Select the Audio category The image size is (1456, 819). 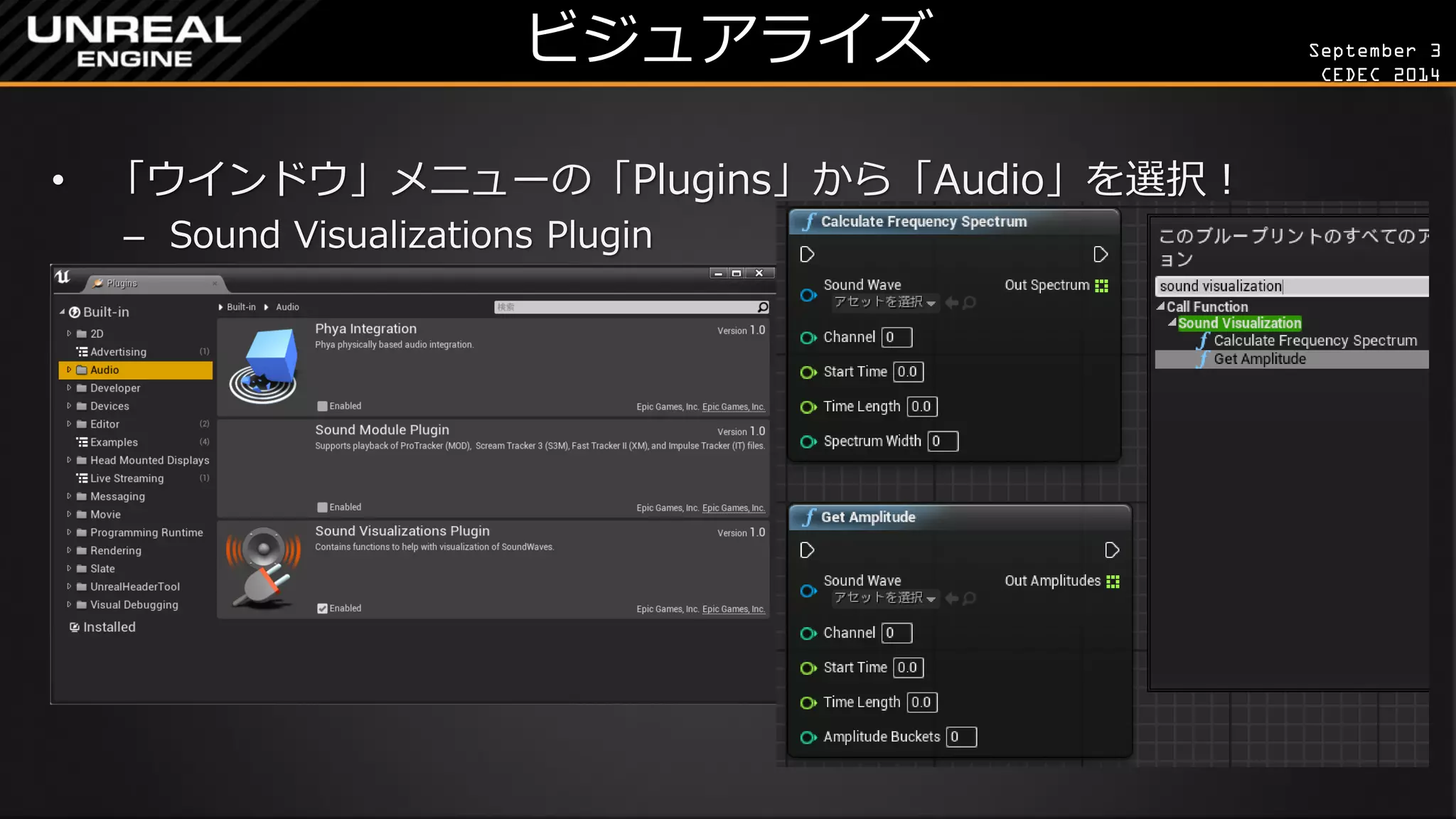136,370
